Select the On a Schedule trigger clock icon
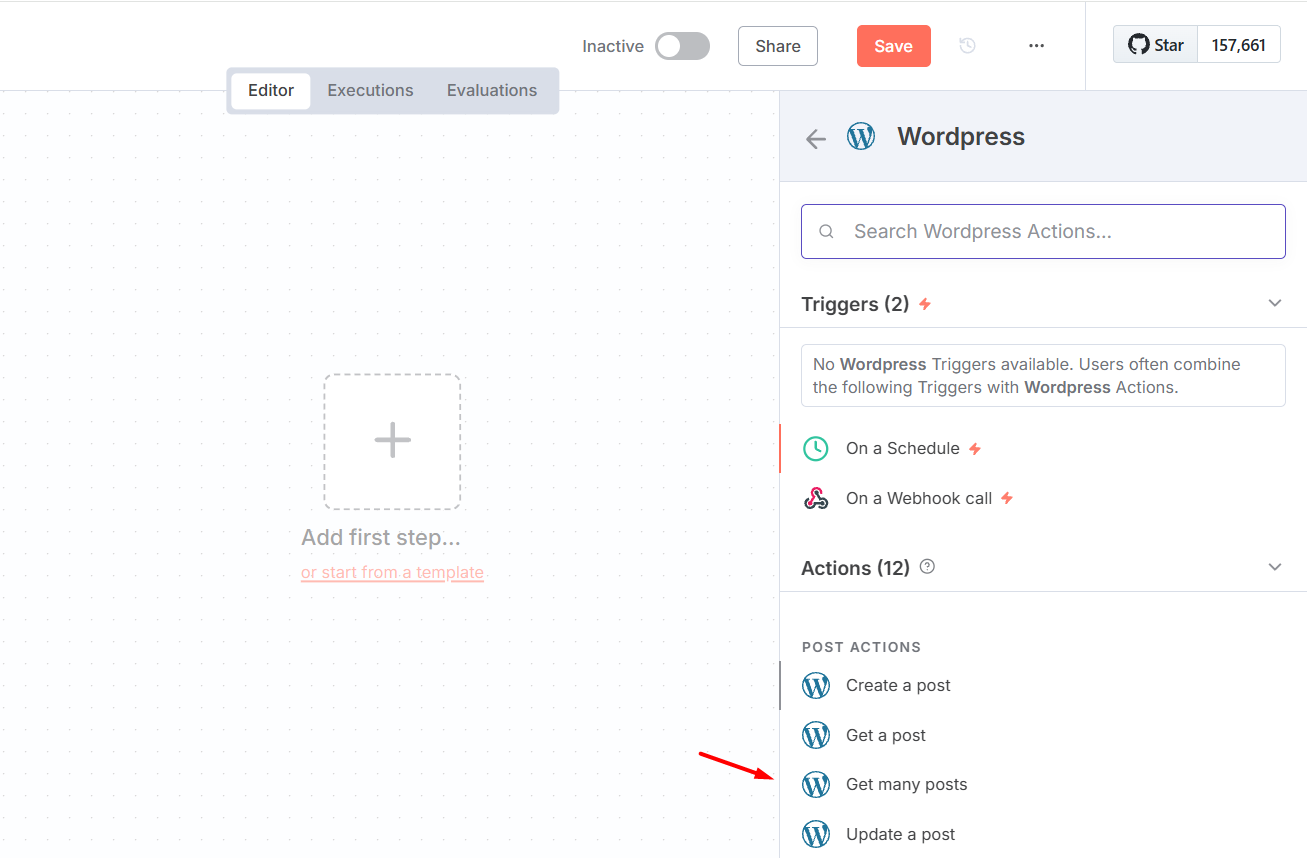This screenshot has height=858, width=1307. coord(816,448)
